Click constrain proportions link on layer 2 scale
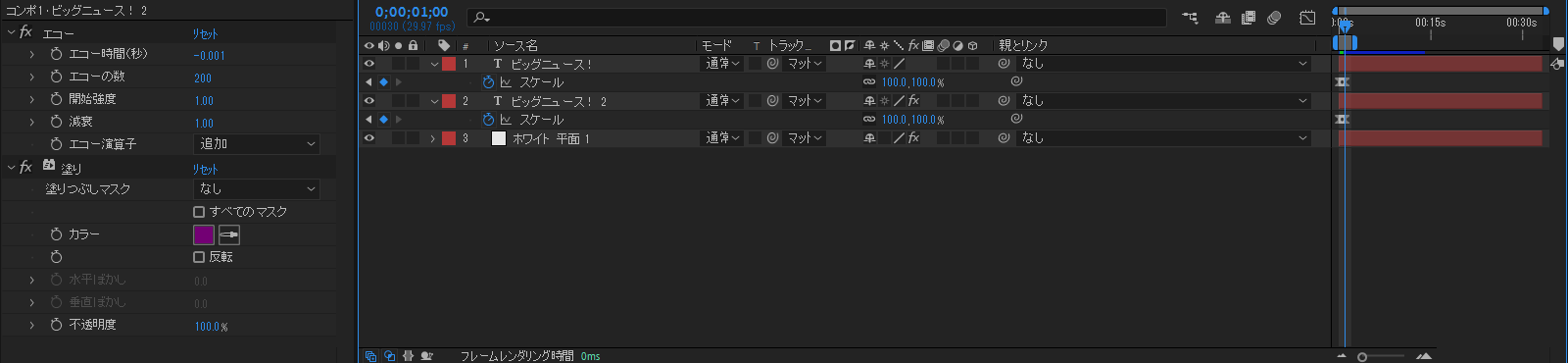 tap(869, 120)
